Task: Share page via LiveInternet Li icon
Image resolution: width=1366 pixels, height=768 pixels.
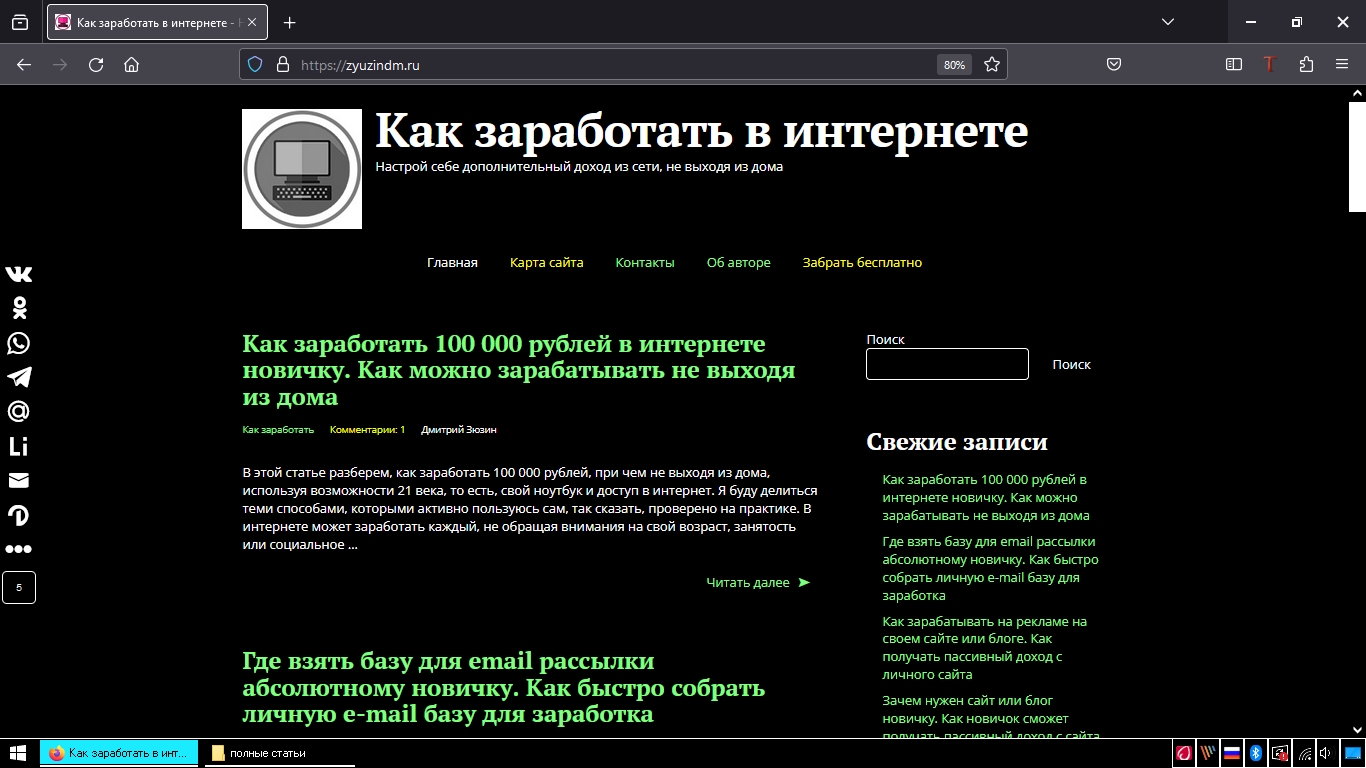Action: (19, 446)
